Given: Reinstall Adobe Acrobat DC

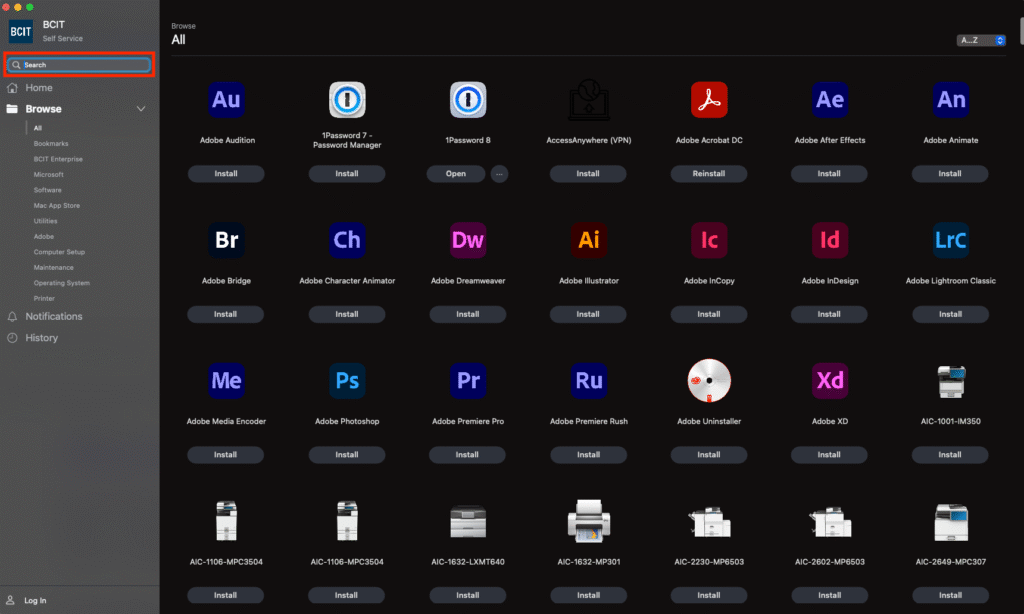Looking at the screenshot, I should (x=709, y=174).
